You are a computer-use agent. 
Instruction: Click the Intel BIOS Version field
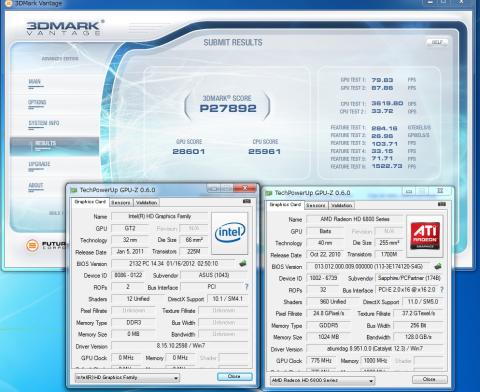pos(173,264)
